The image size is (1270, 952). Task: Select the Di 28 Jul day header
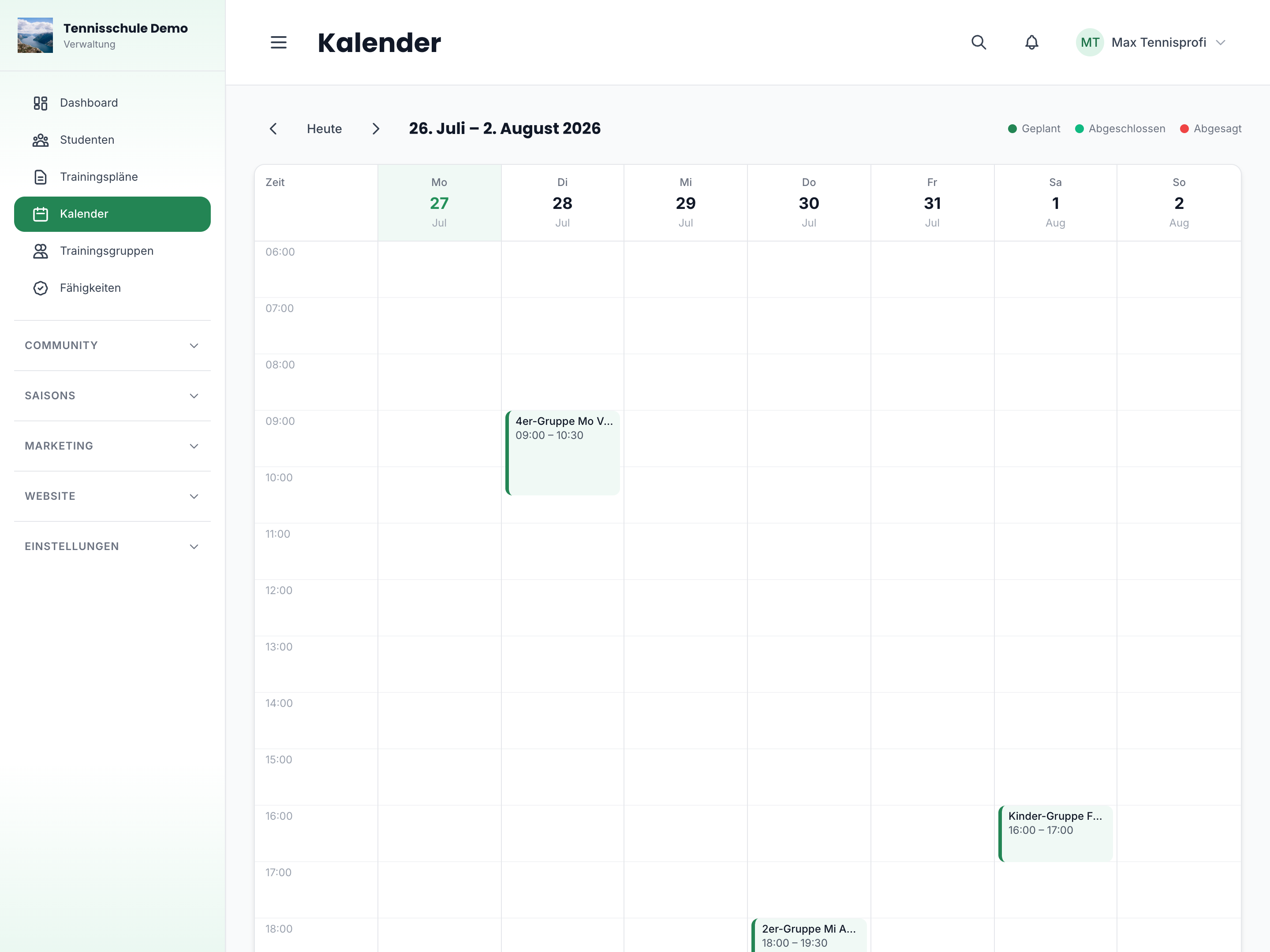coord(563,203)
